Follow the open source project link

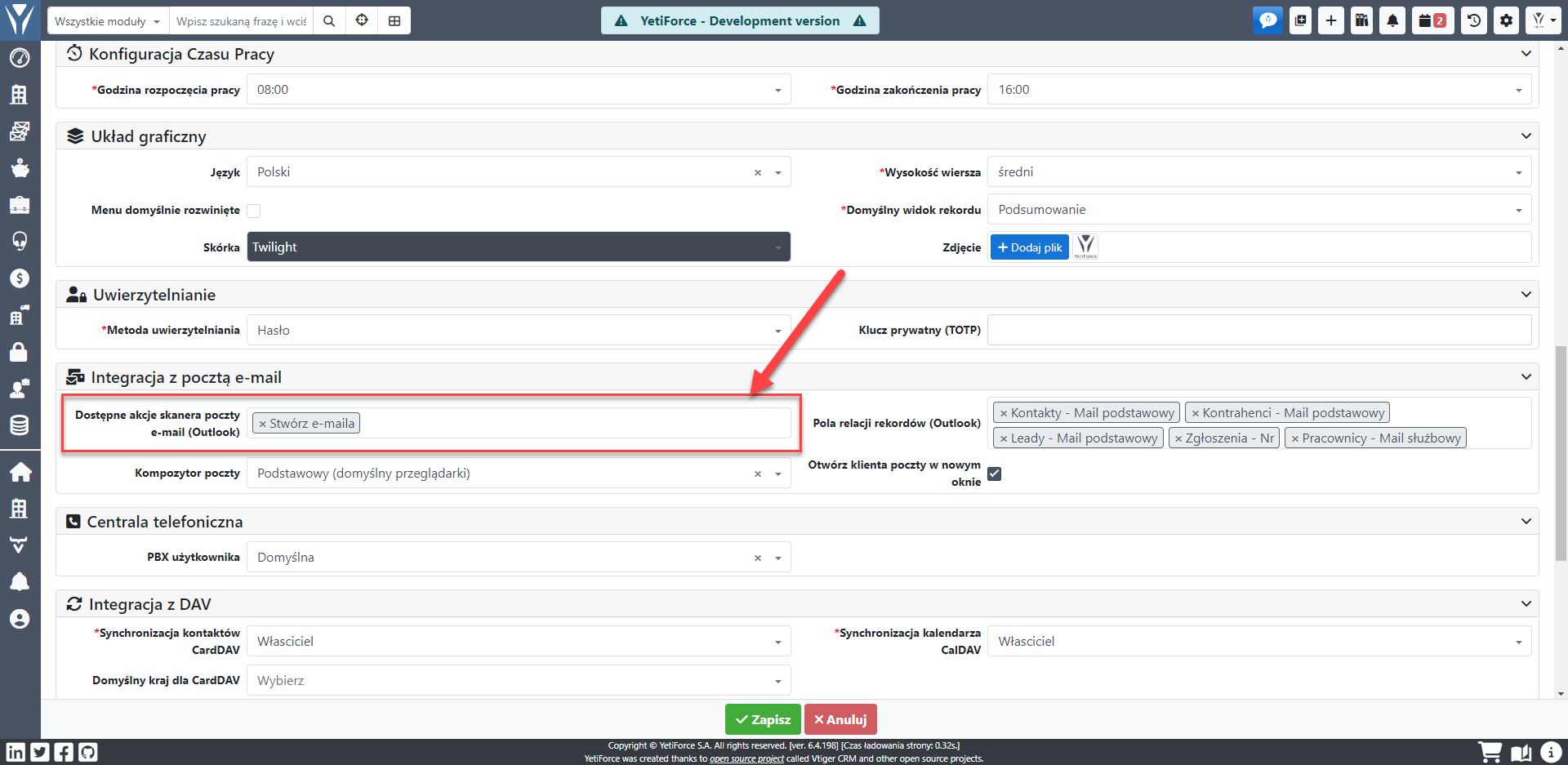(746, 758)
